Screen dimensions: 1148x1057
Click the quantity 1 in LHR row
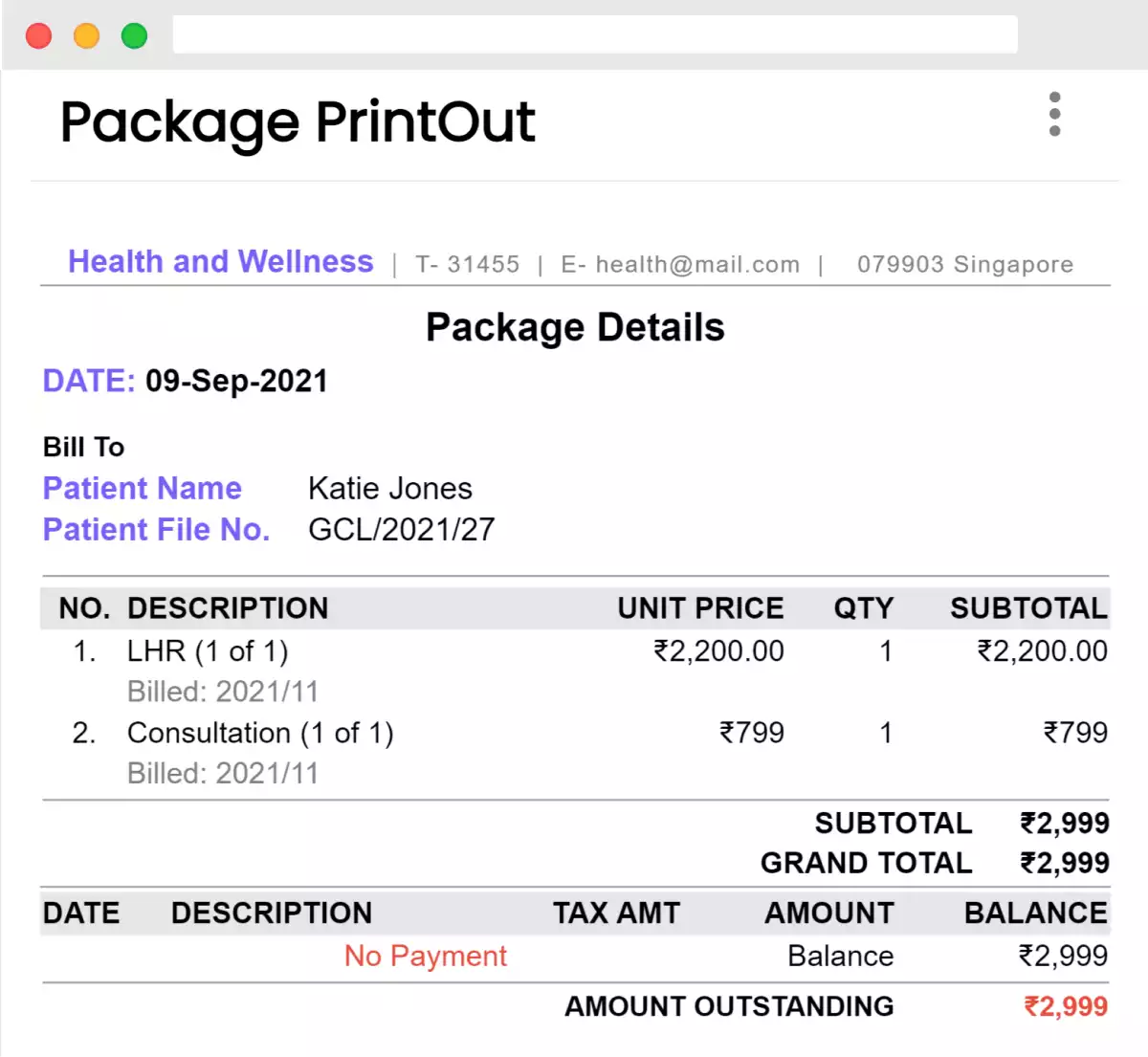click(886, 651)
